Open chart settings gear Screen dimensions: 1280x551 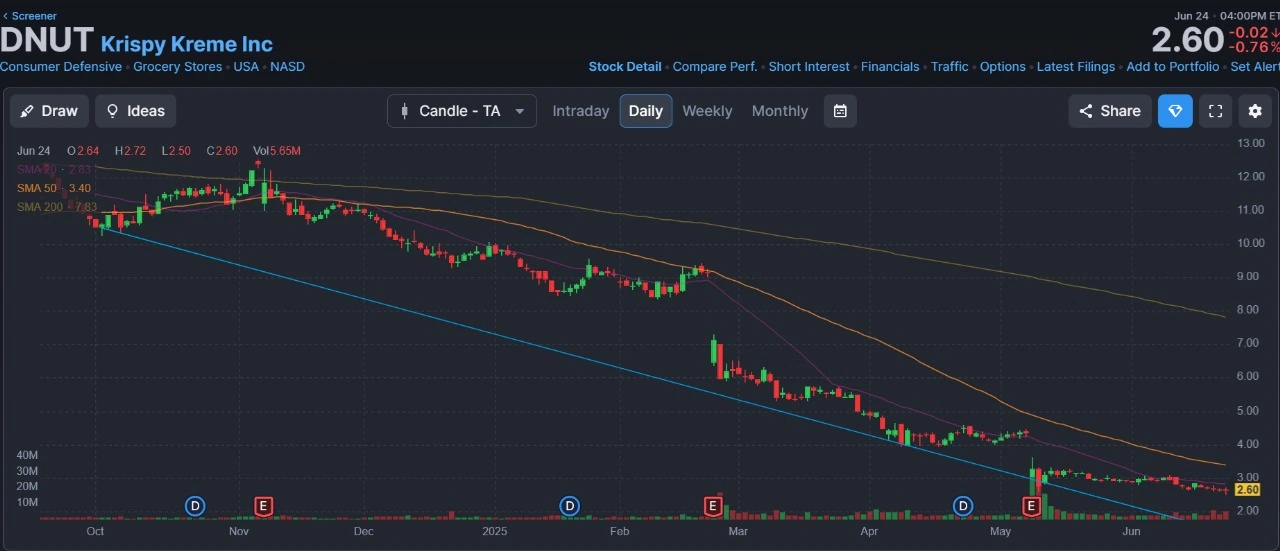(x=1255, y=111)
